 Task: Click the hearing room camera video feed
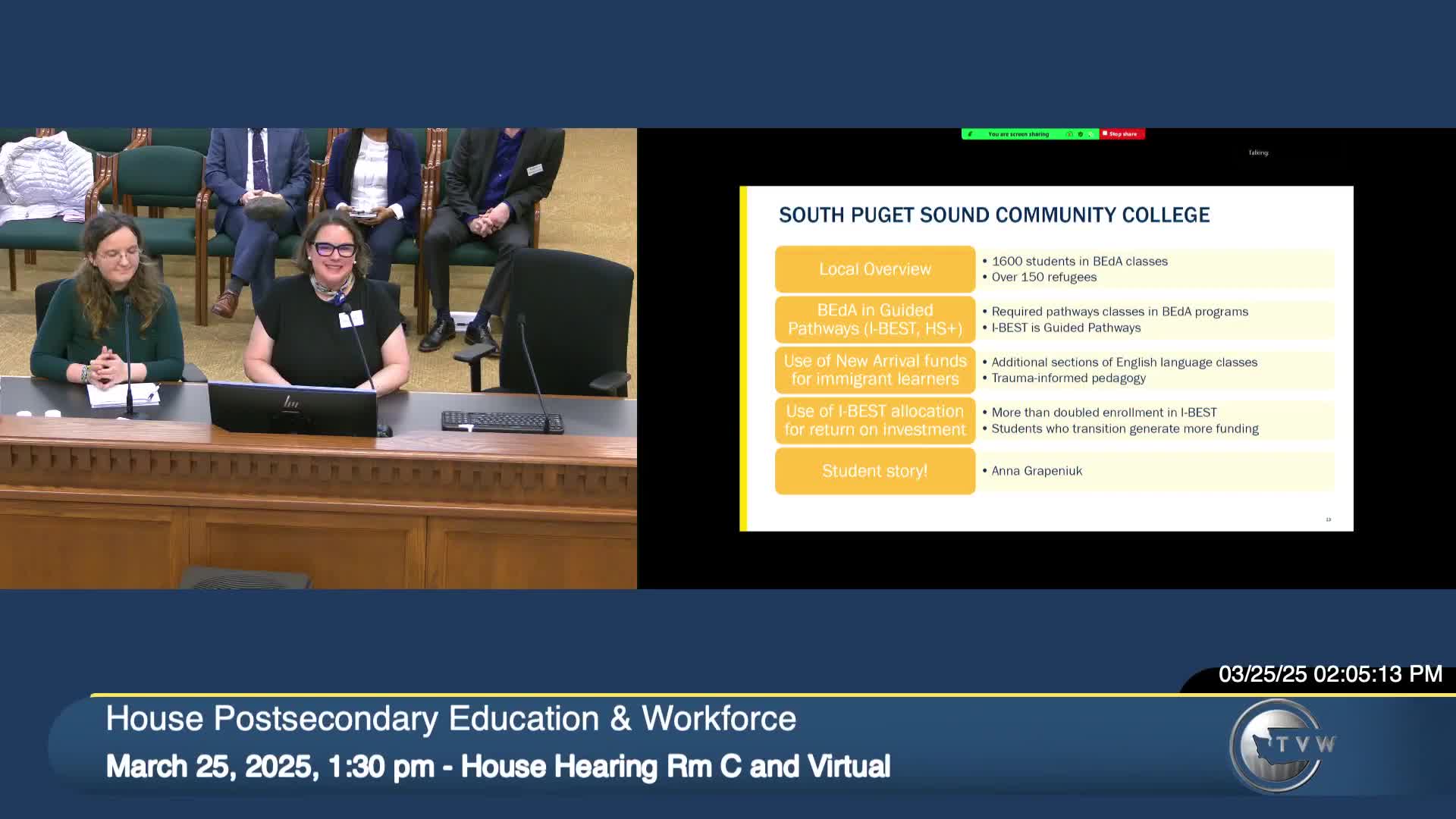[x=318, y=358]
